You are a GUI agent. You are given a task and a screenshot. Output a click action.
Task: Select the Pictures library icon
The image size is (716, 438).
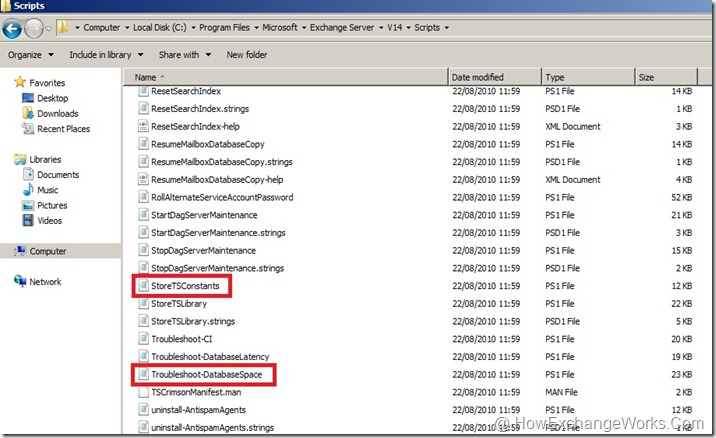(28, 205)
